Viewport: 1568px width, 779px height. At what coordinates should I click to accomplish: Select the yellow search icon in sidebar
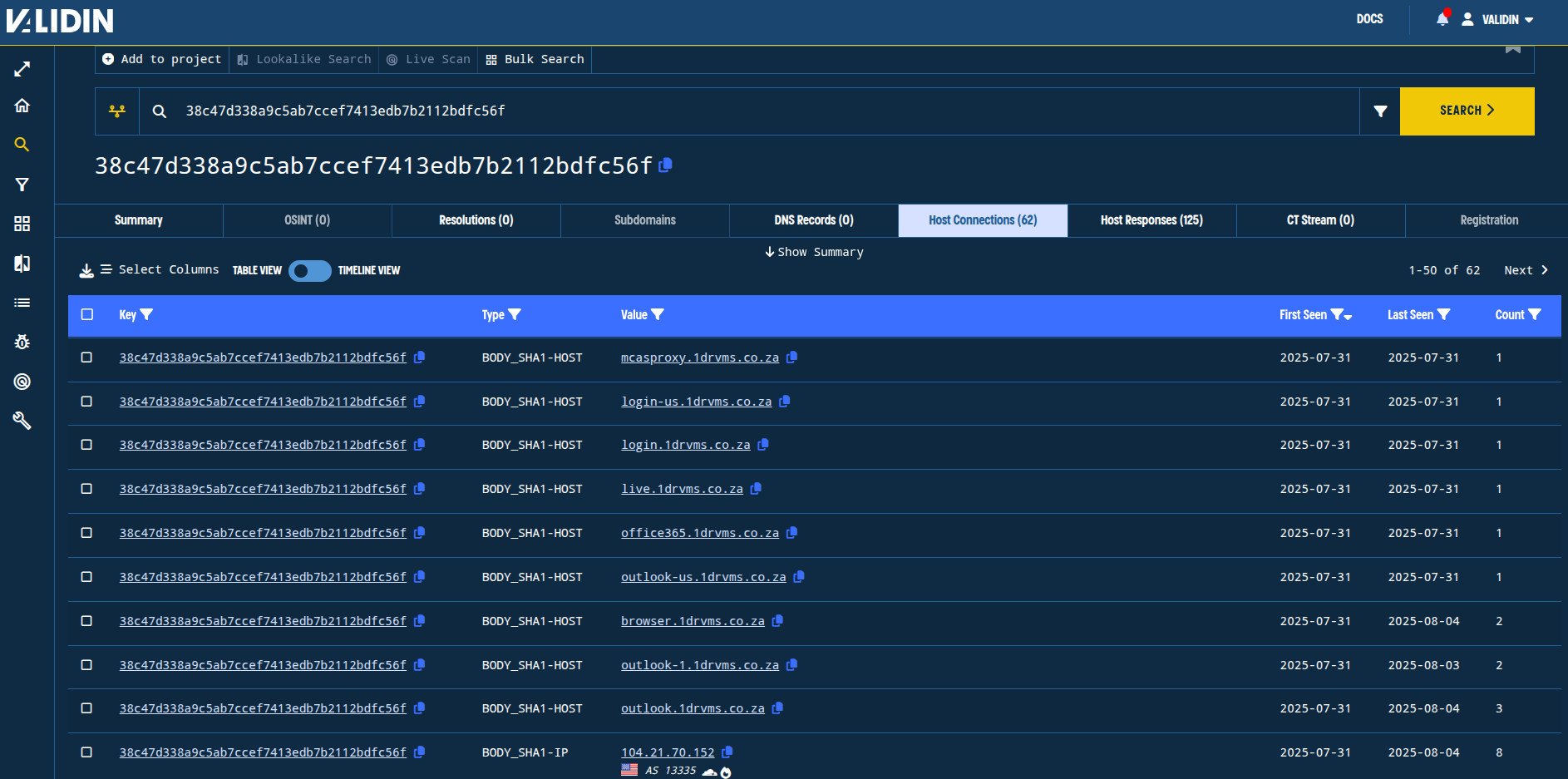coord(22,145)
